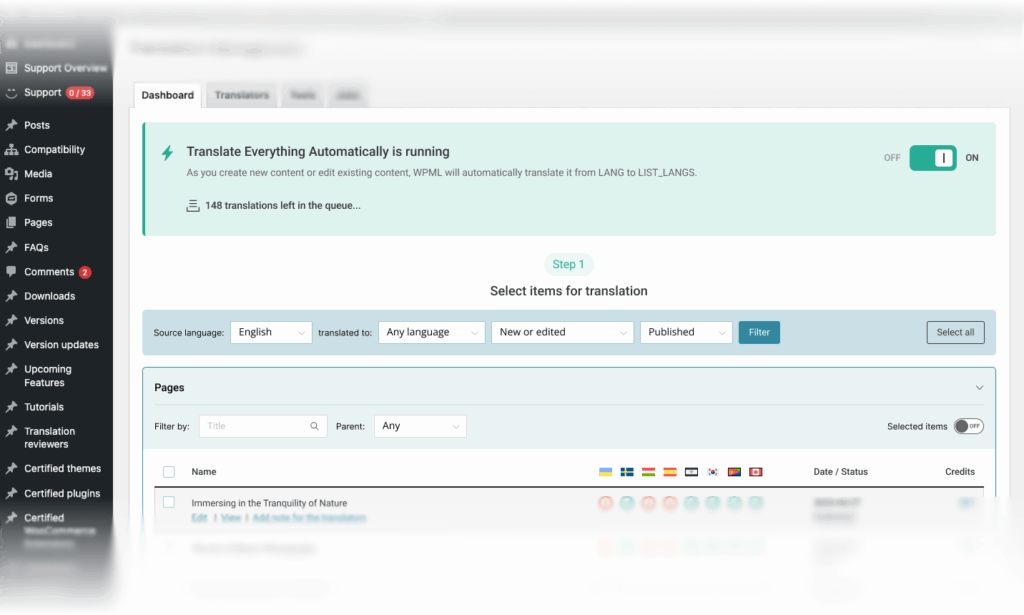Viewport: 1024px width, 615px height.
Task: Click the Date / Status column header
Action: tap(840, 472)
